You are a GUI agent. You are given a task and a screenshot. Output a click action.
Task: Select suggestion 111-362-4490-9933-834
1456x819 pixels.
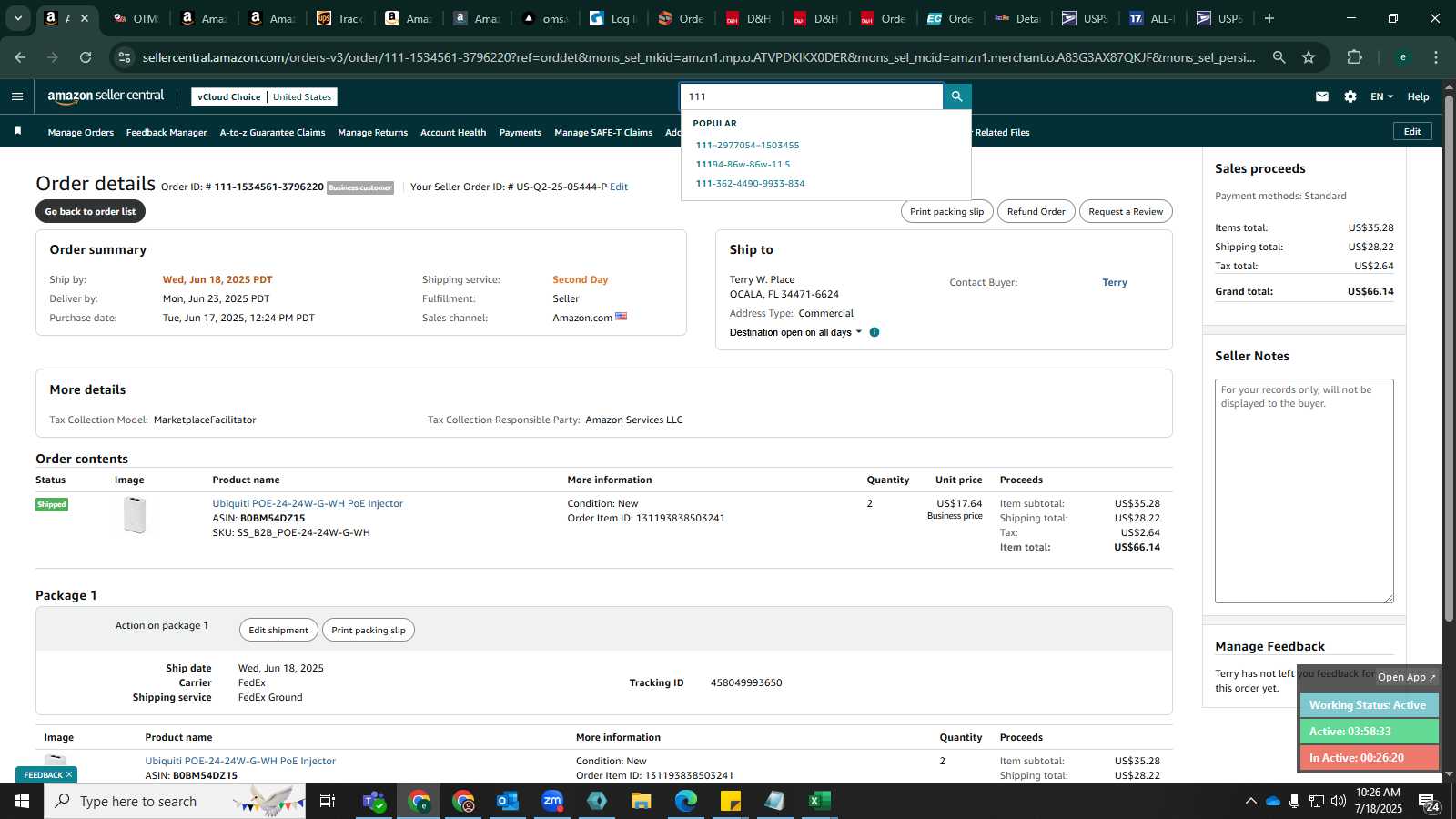[751, 183]
